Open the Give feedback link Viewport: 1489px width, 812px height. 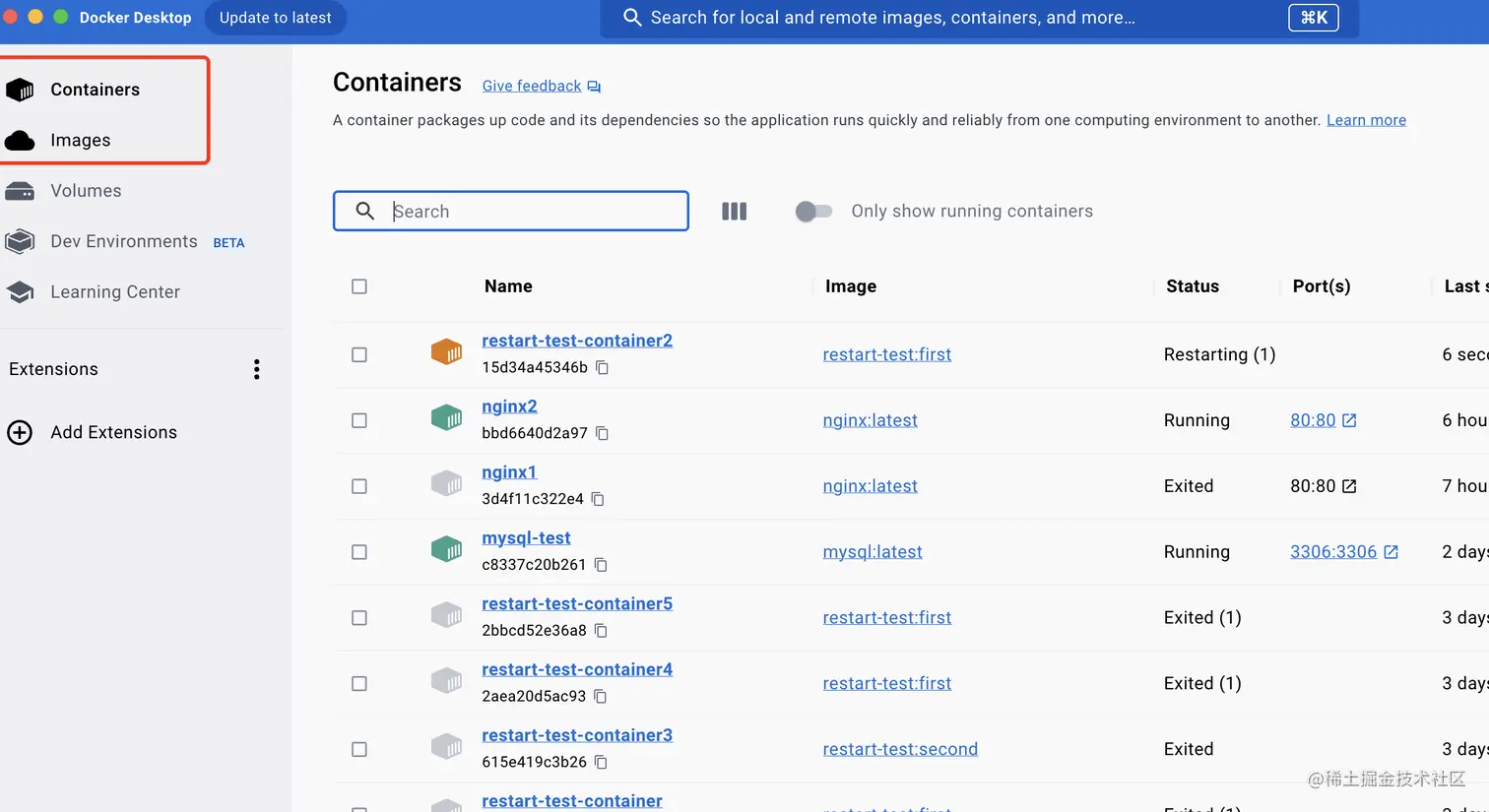click(532, 87)
